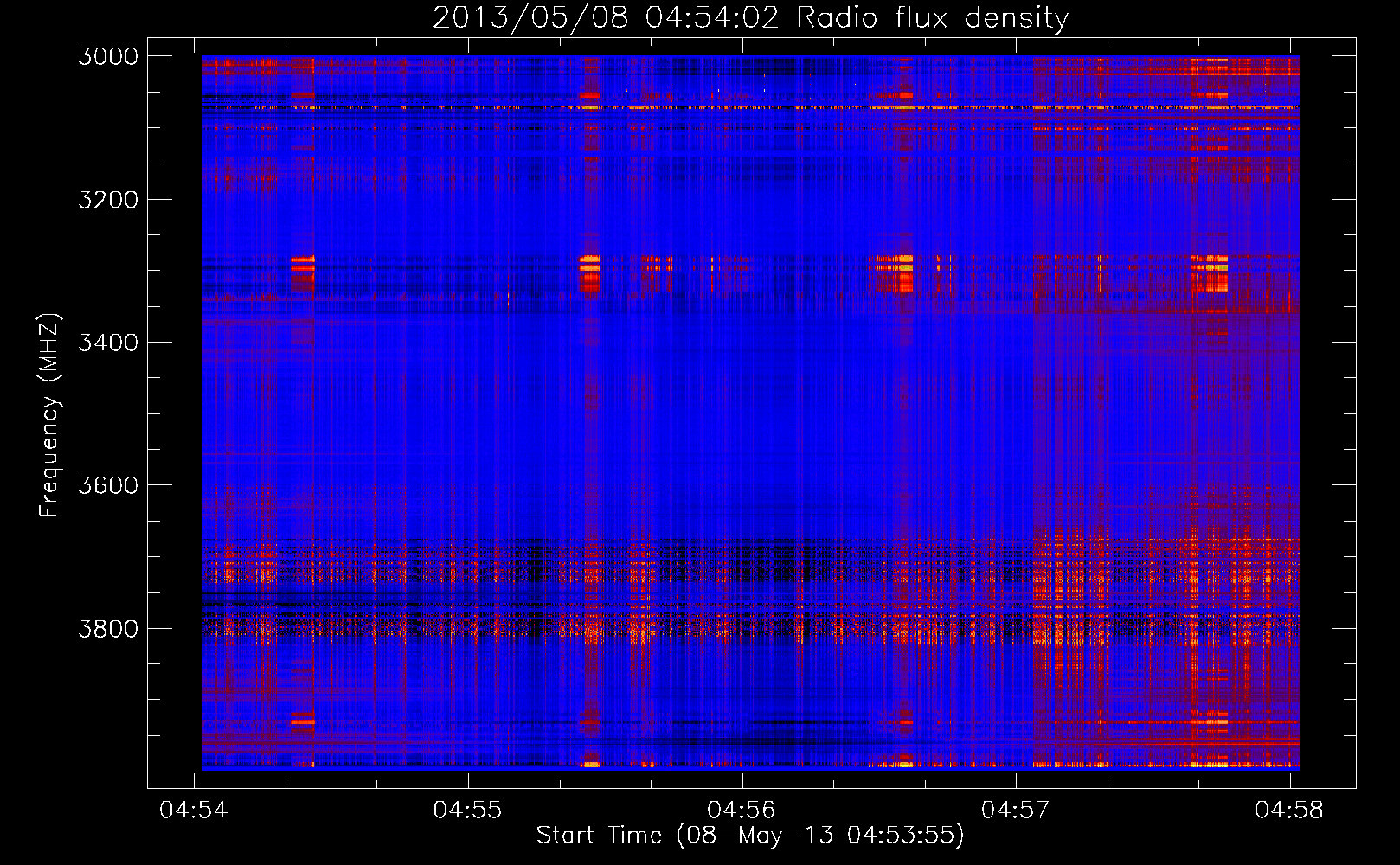The height and width of the screenshot is (865, 1400).
Task: Click the "Start Time (08-May-13 04:53:55)" label
Action: click(x=750, y=836)
